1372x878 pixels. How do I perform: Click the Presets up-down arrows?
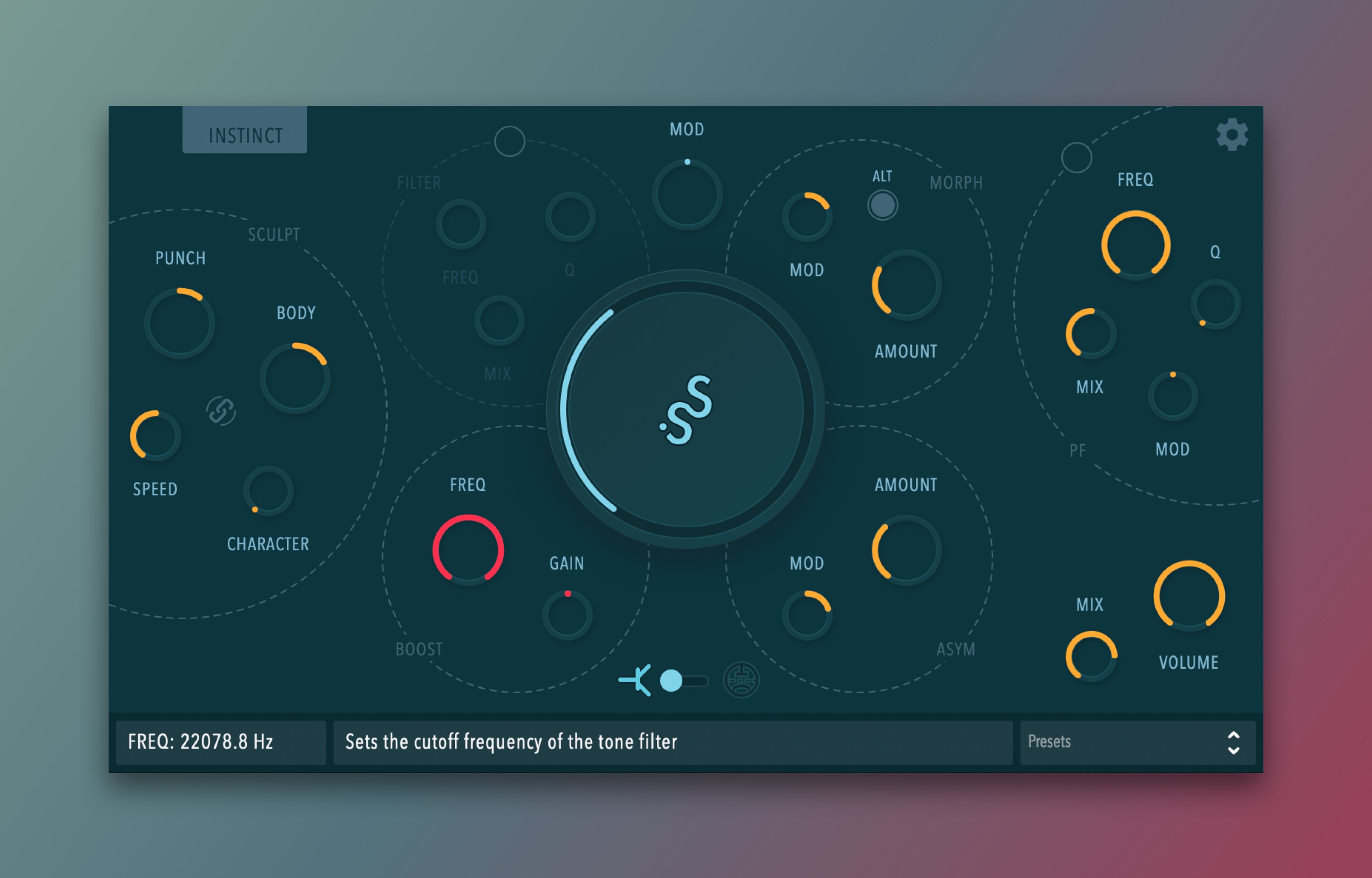(1233, 742)
